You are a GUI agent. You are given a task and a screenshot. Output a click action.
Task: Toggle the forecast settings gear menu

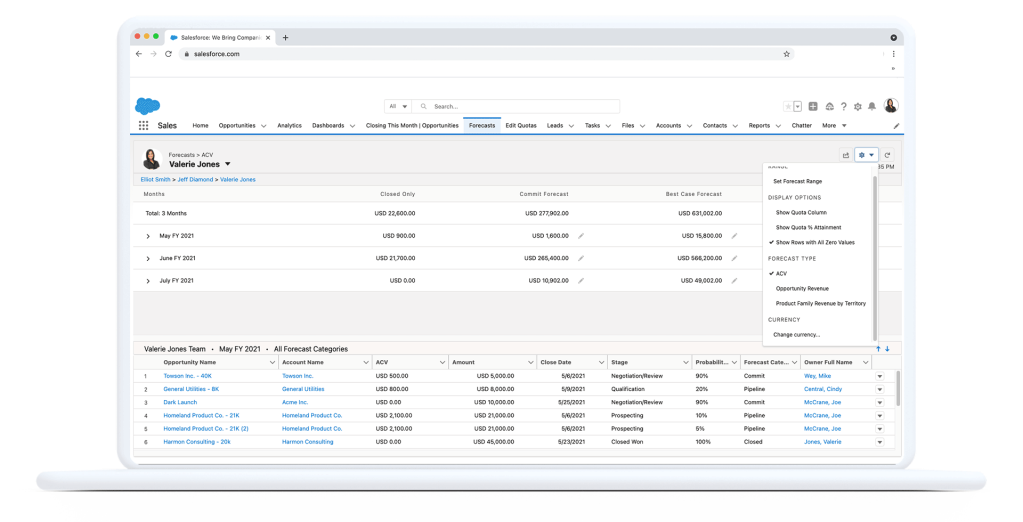pos(866,155)
